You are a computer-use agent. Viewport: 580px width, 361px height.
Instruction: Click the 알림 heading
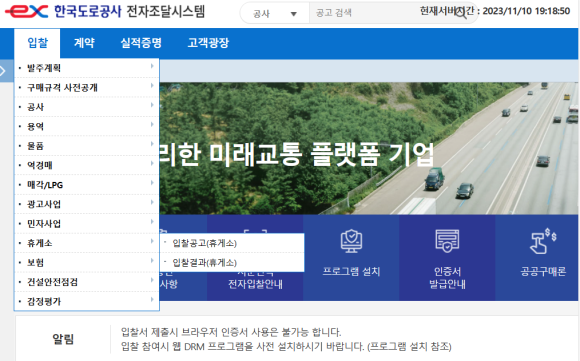(63, 339)
